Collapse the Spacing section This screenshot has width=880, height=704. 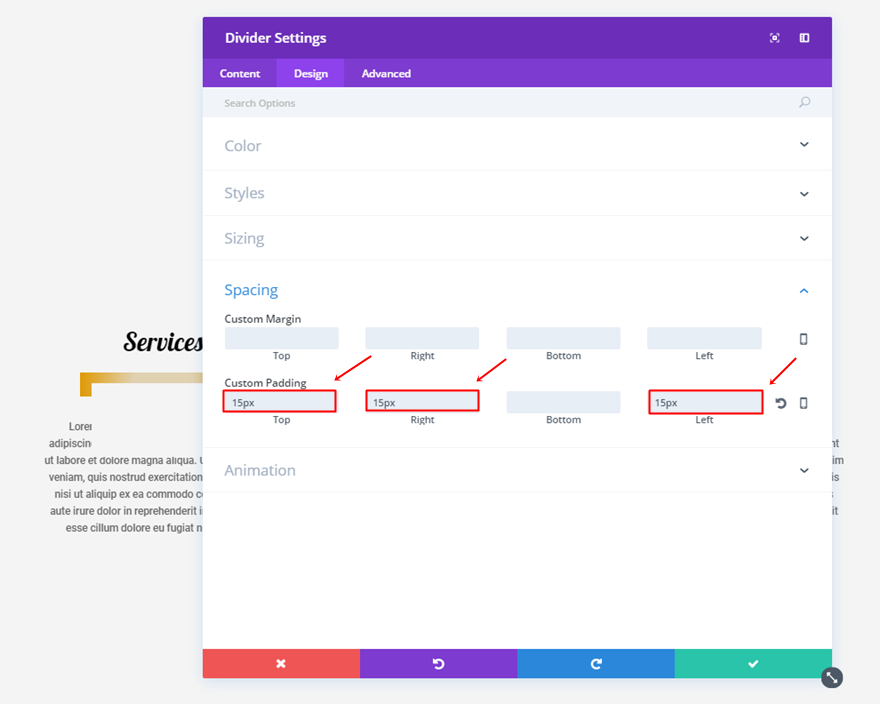point(804,291)
